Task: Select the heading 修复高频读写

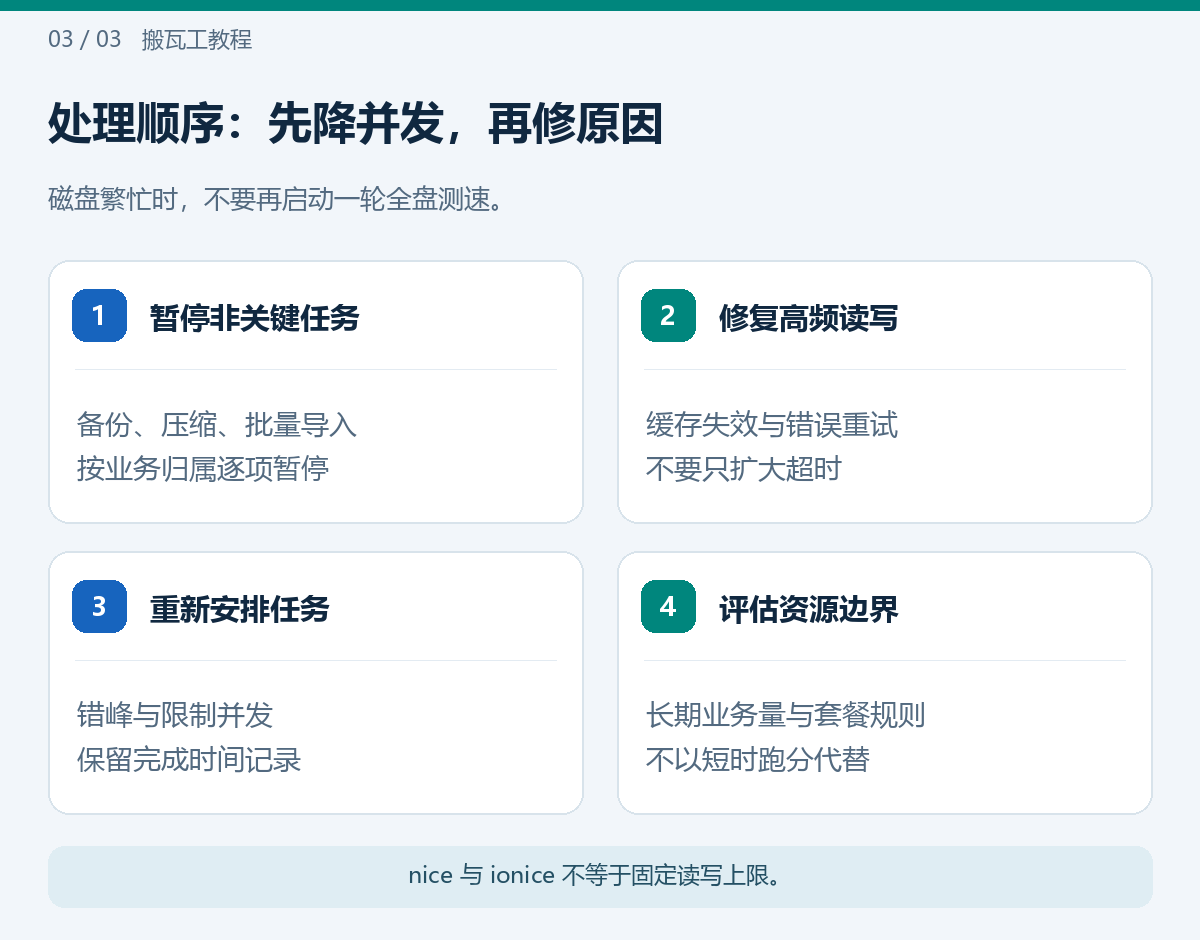Action: 808,318
